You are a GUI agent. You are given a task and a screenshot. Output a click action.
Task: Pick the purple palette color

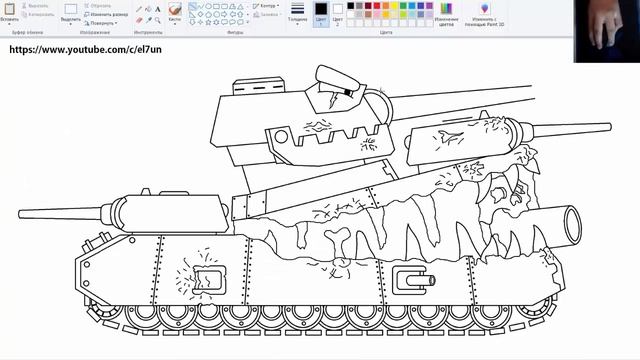(x=429, y=6)
